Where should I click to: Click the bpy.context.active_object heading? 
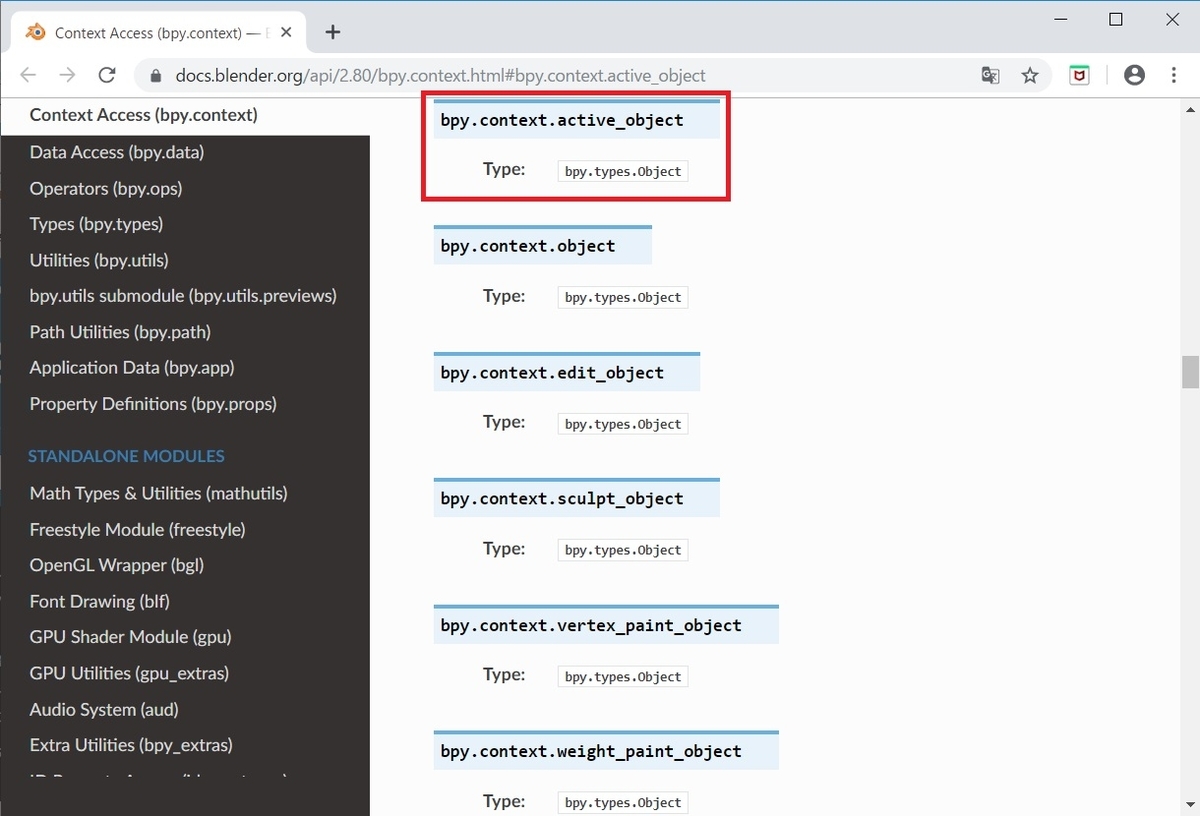(x=562, y=120)
